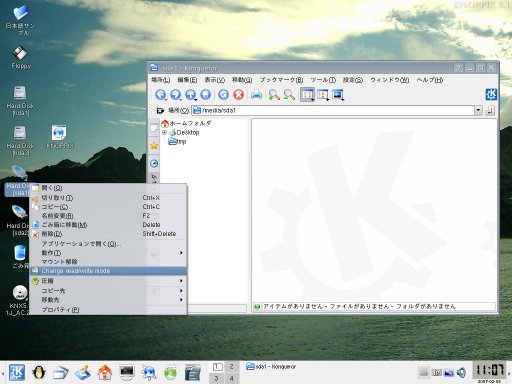
Task: Expand the 移動先 submenu
Action: click(109, 300)
